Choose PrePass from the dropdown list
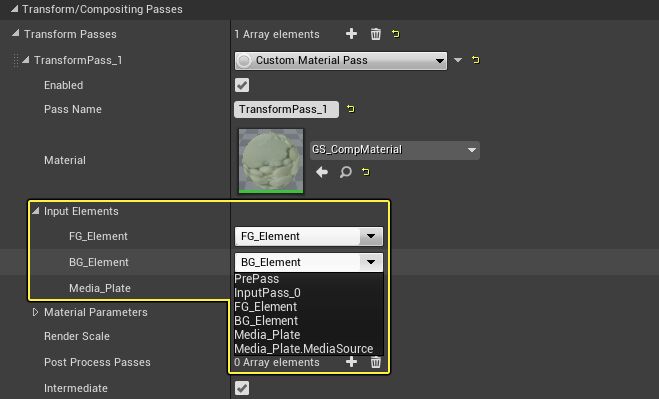The width and height of the screenshot is (659, 399). click(x=257, y=279)
